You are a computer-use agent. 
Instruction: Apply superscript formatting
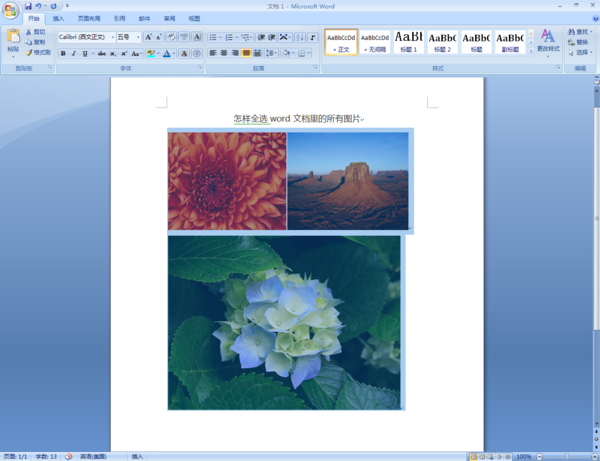[124, 54]
